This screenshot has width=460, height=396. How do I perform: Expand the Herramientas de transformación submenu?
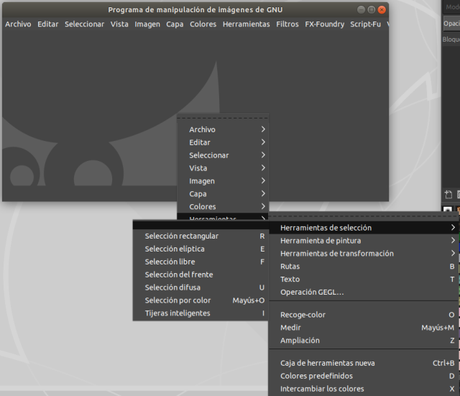364,253
